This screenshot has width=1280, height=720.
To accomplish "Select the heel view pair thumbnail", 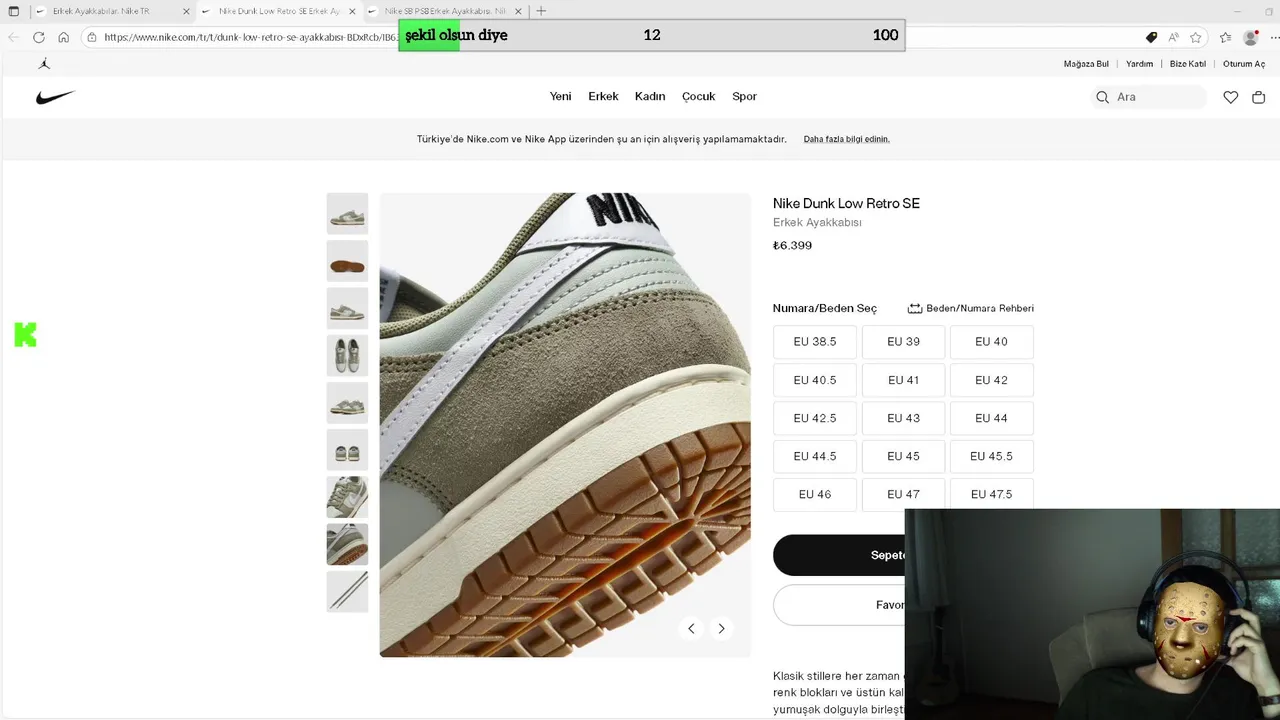I will [347, 450].
